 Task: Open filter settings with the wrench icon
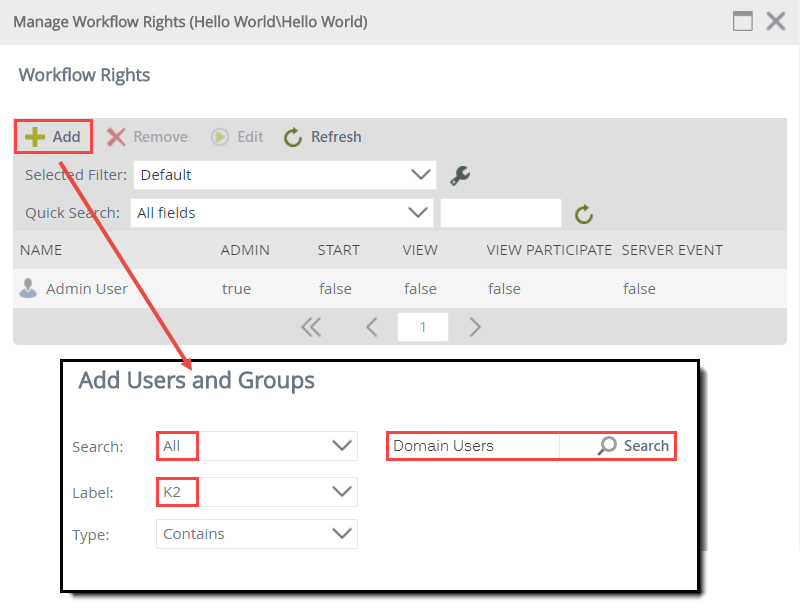459,174
